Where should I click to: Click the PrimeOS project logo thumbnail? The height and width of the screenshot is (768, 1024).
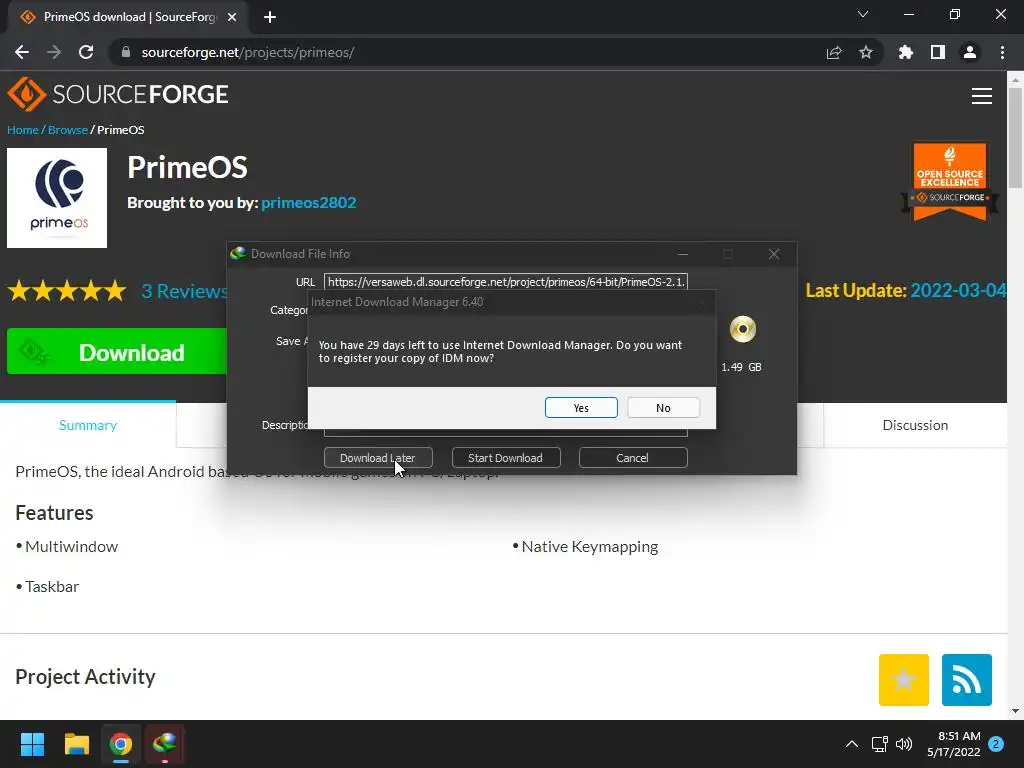(x=57, y=198)
